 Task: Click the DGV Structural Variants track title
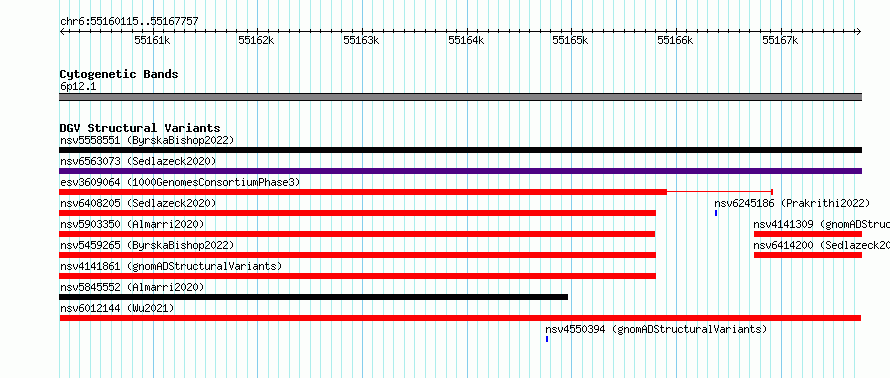[x=140, y=128]
